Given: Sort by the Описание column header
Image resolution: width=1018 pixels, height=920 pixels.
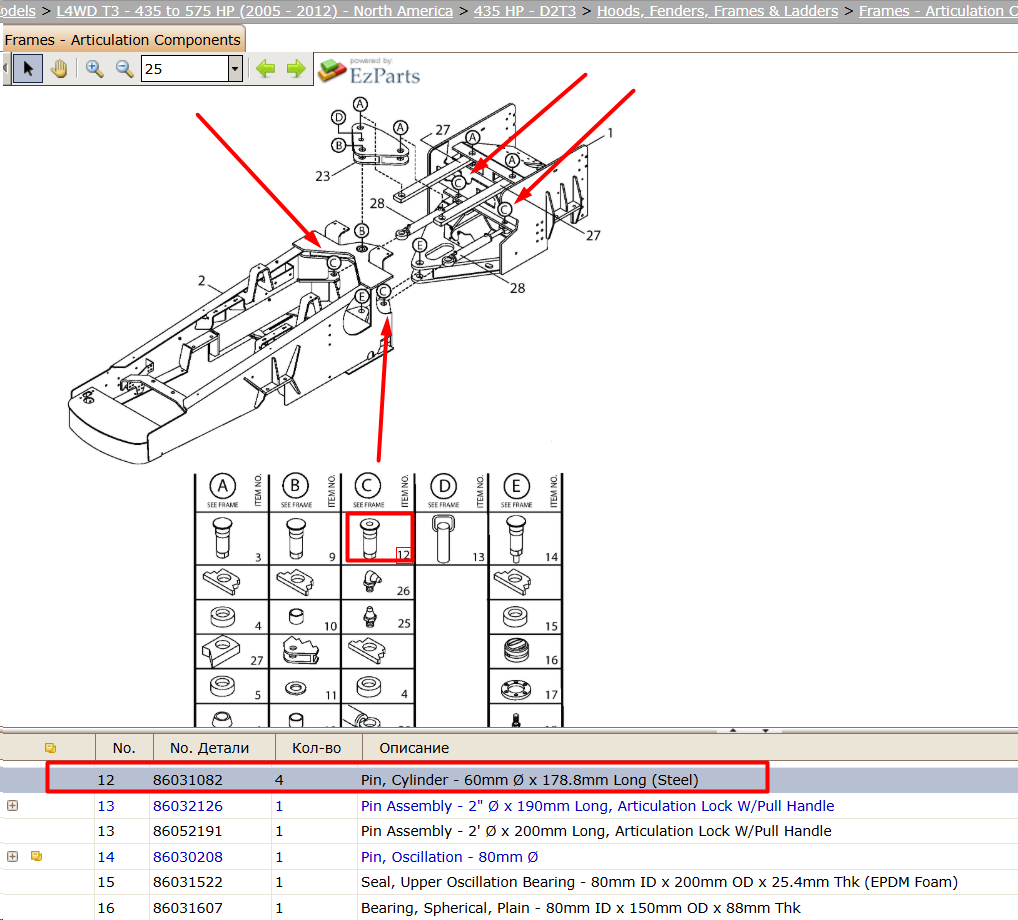Looking at the screenshot, I should 414,748.
